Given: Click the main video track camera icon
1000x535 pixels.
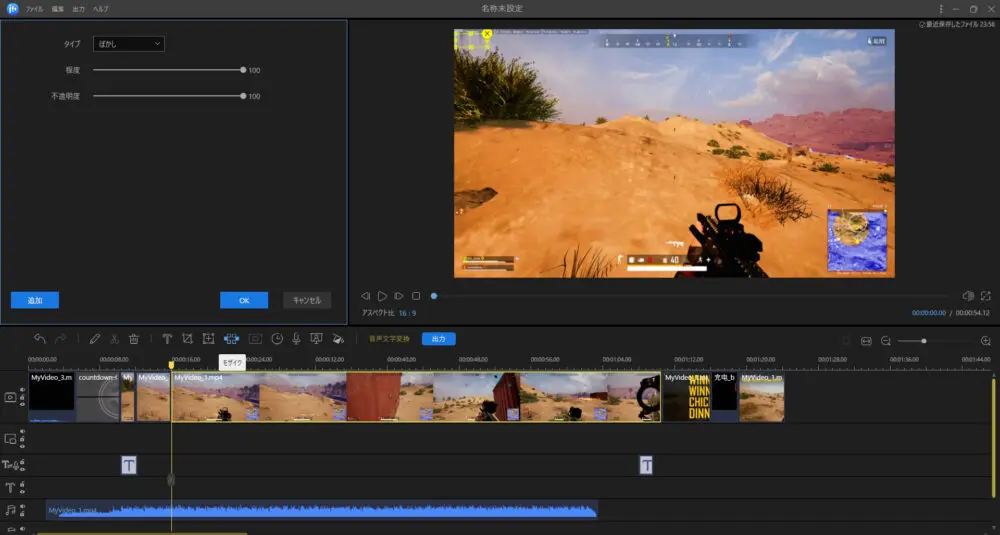Looking at the screenshot, I should coord(10,397).
